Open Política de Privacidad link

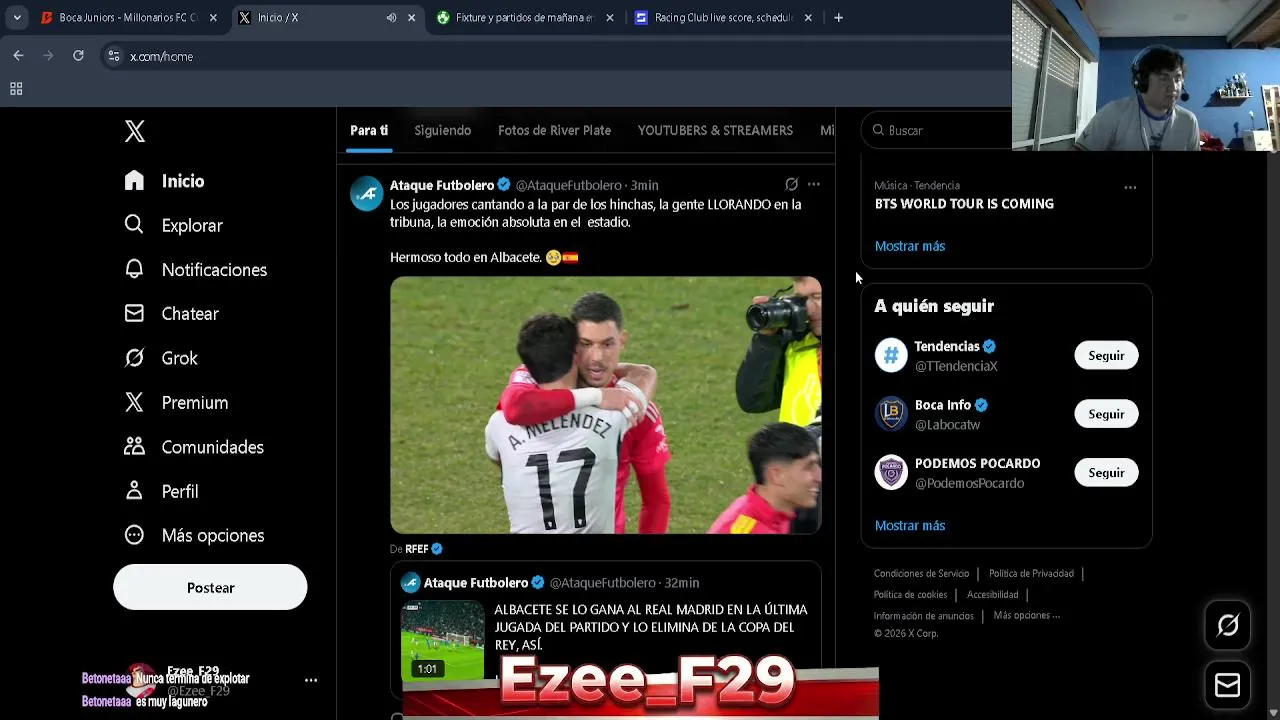coord(1031,573)
